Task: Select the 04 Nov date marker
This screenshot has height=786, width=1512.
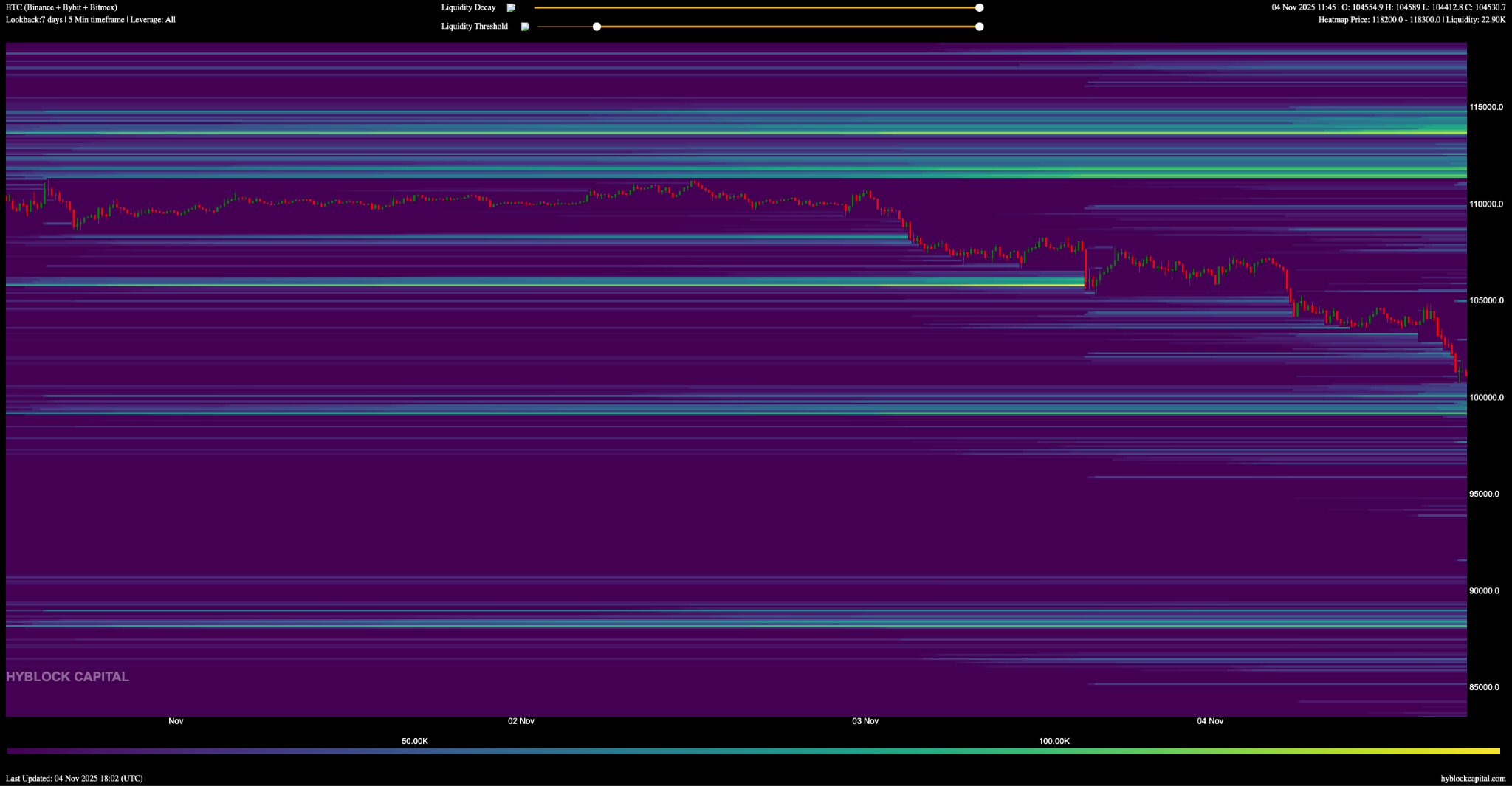Action: (x=1210, y=721)
